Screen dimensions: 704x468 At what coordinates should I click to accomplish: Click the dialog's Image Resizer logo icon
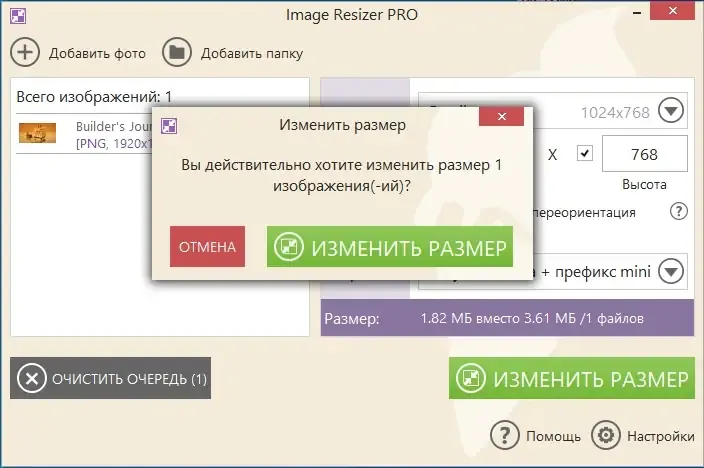pyautogui.click(x=169, y=126)
